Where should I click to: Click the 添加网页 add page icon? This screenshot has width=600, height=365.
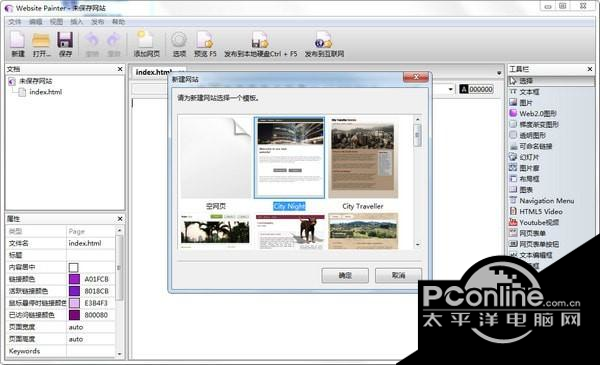pos(146,44)
